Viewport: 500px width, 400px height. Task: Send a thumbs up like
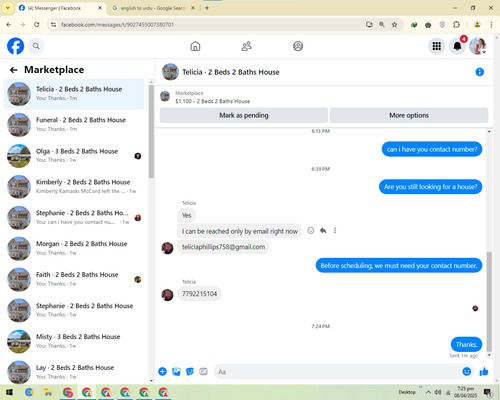[x=484, y=371]
